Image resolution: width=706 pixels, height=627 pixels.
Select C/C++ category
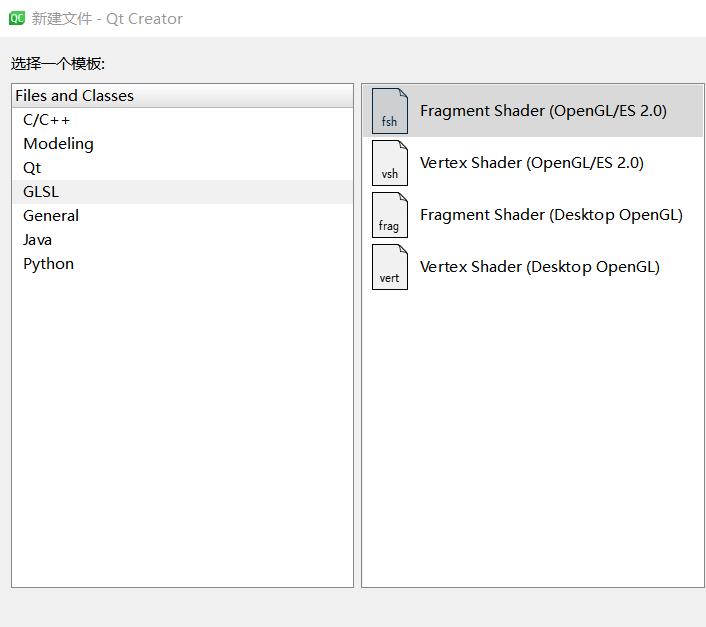click(182, 120)
